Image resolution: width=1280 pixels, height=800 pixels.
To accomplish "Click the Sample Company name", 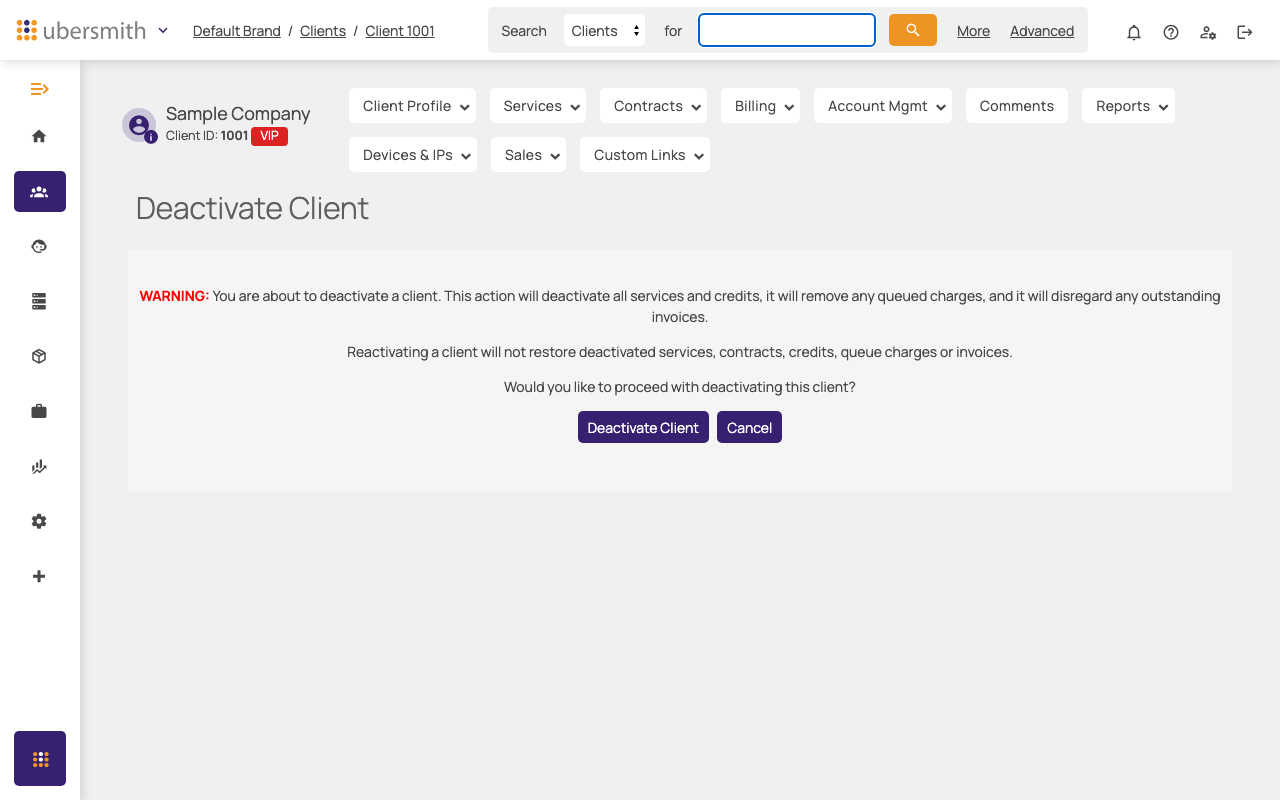I will click(x=238, y=114).
